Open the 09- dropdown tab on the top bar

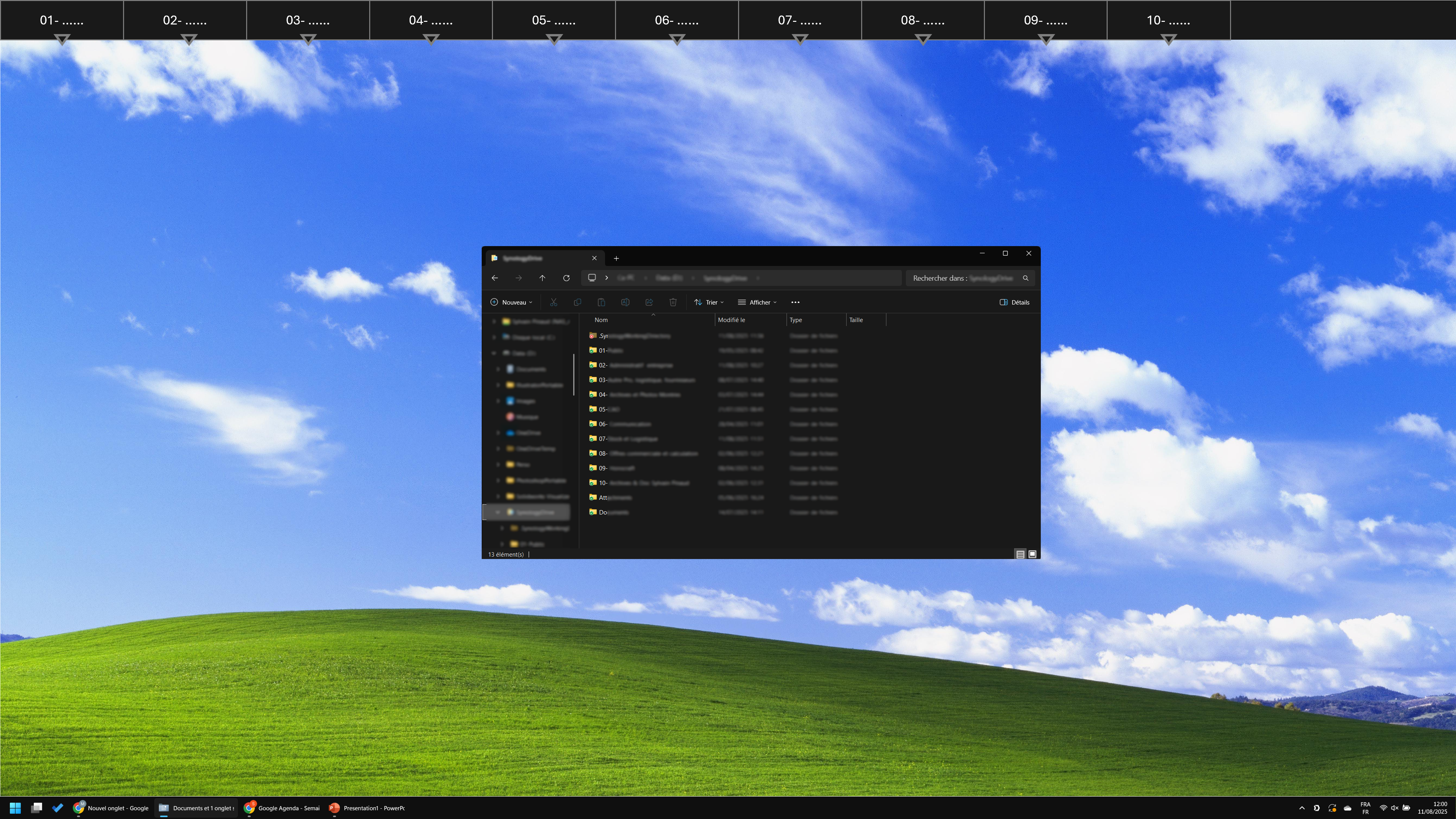coord(1045,21)
